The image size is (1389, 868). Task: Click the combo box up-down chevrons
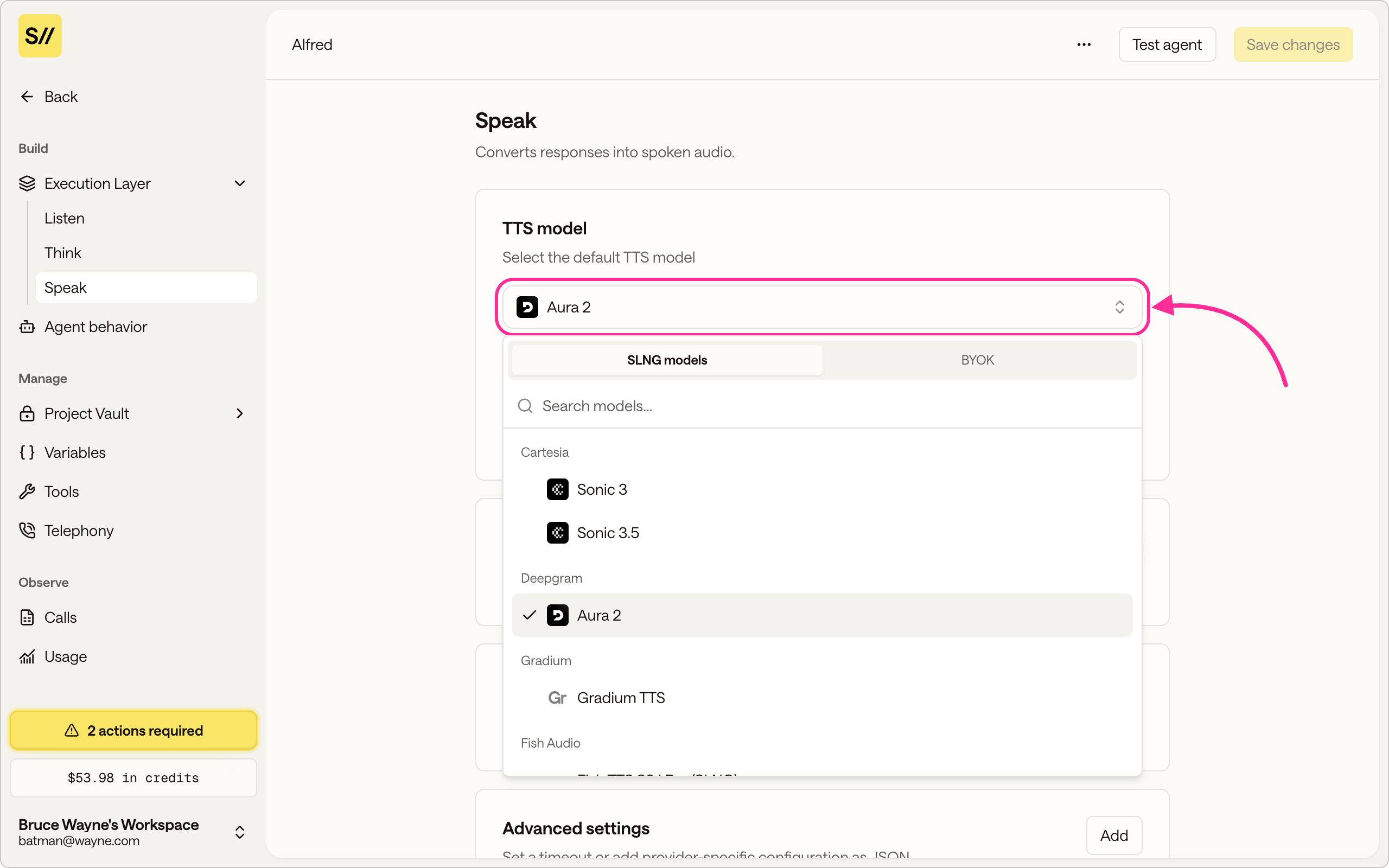[1119, 307]
